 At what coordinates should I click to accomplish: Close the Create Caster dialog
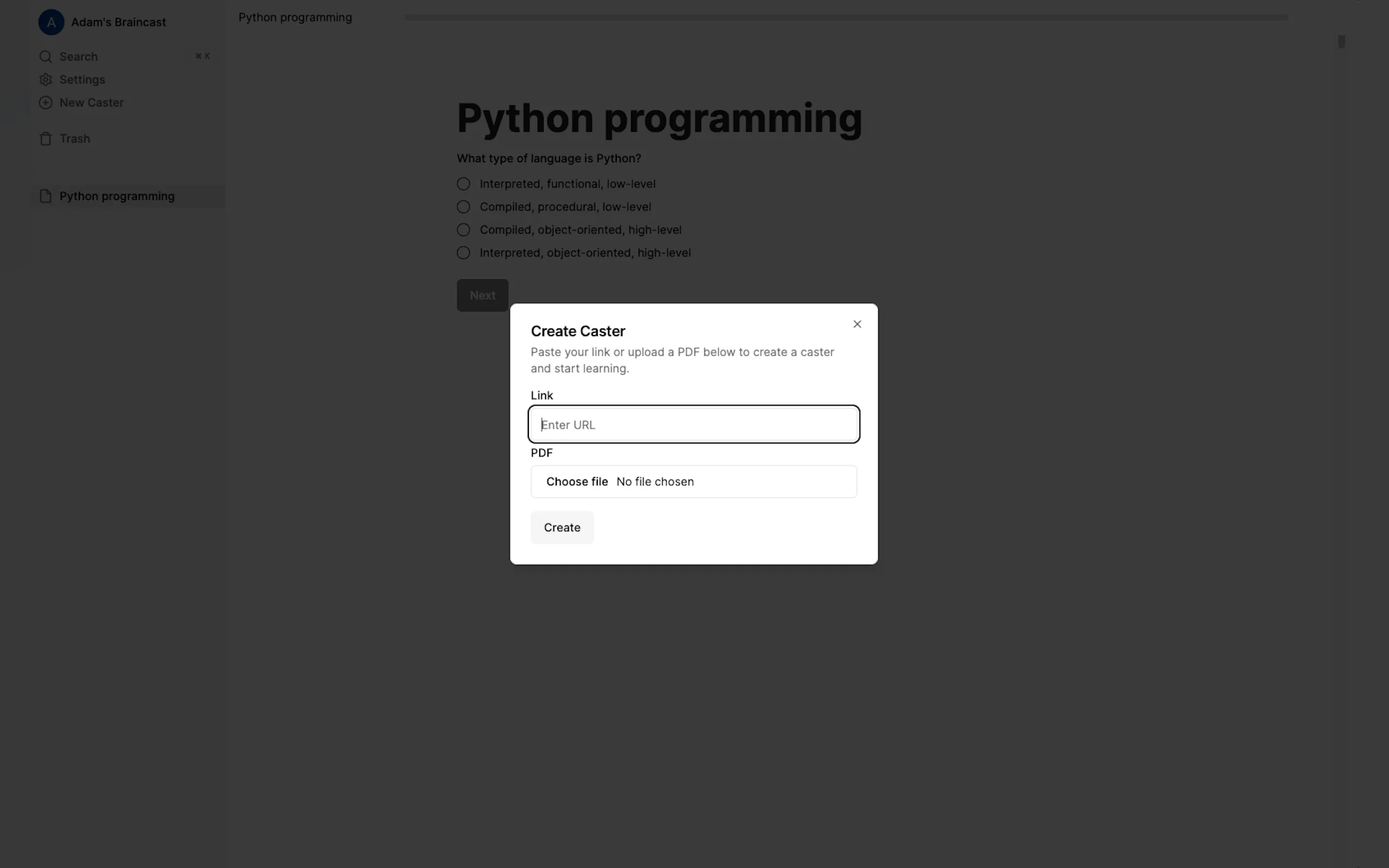click(x=857, y=324)
